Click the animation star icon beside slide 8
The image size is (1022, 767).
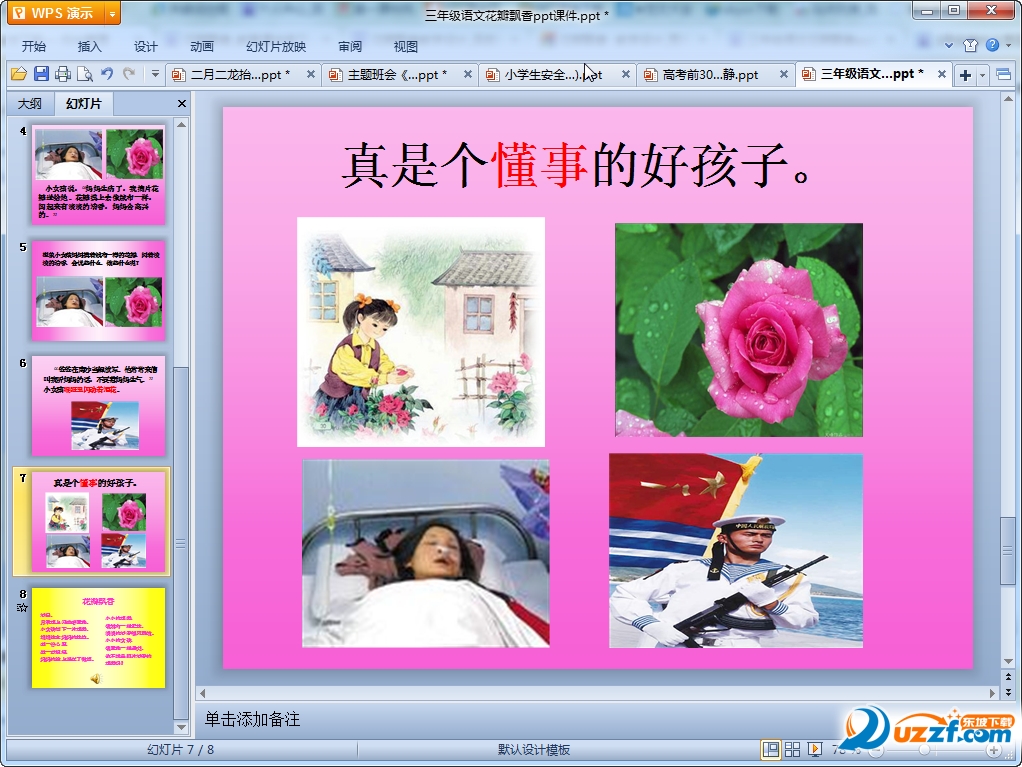click(22, 607)
